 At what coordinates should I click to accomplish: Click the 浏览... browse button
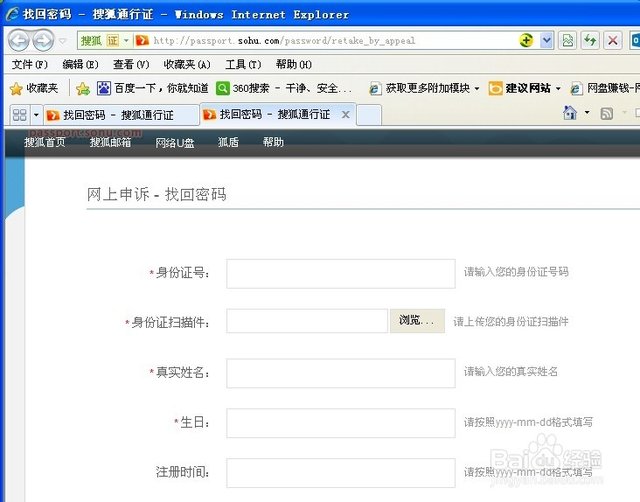pyautogui.click(x=417, y=321)
